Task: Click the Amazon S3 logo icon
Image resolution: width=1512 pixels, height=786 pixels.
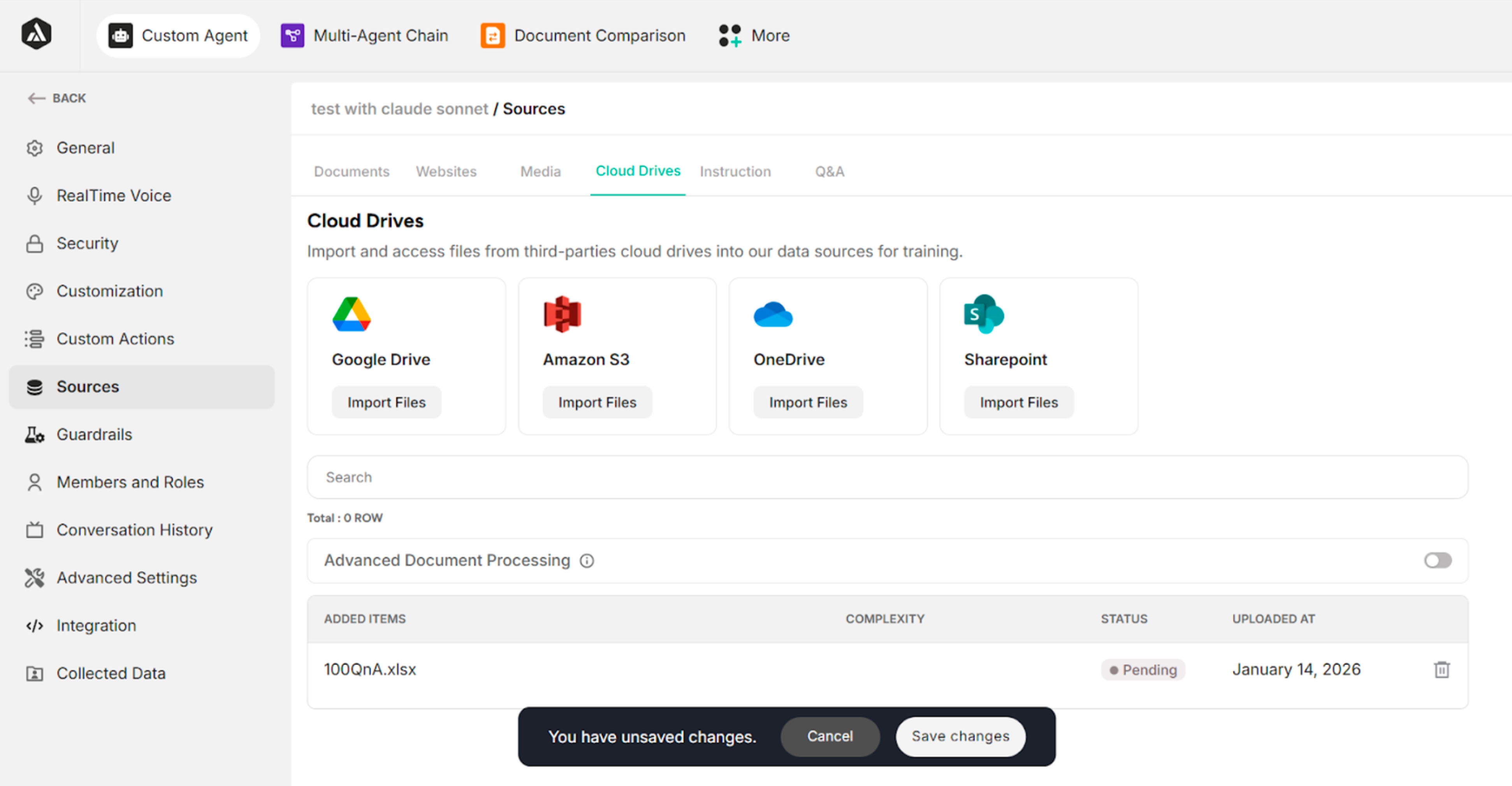Action: click(x=562, y=314)
